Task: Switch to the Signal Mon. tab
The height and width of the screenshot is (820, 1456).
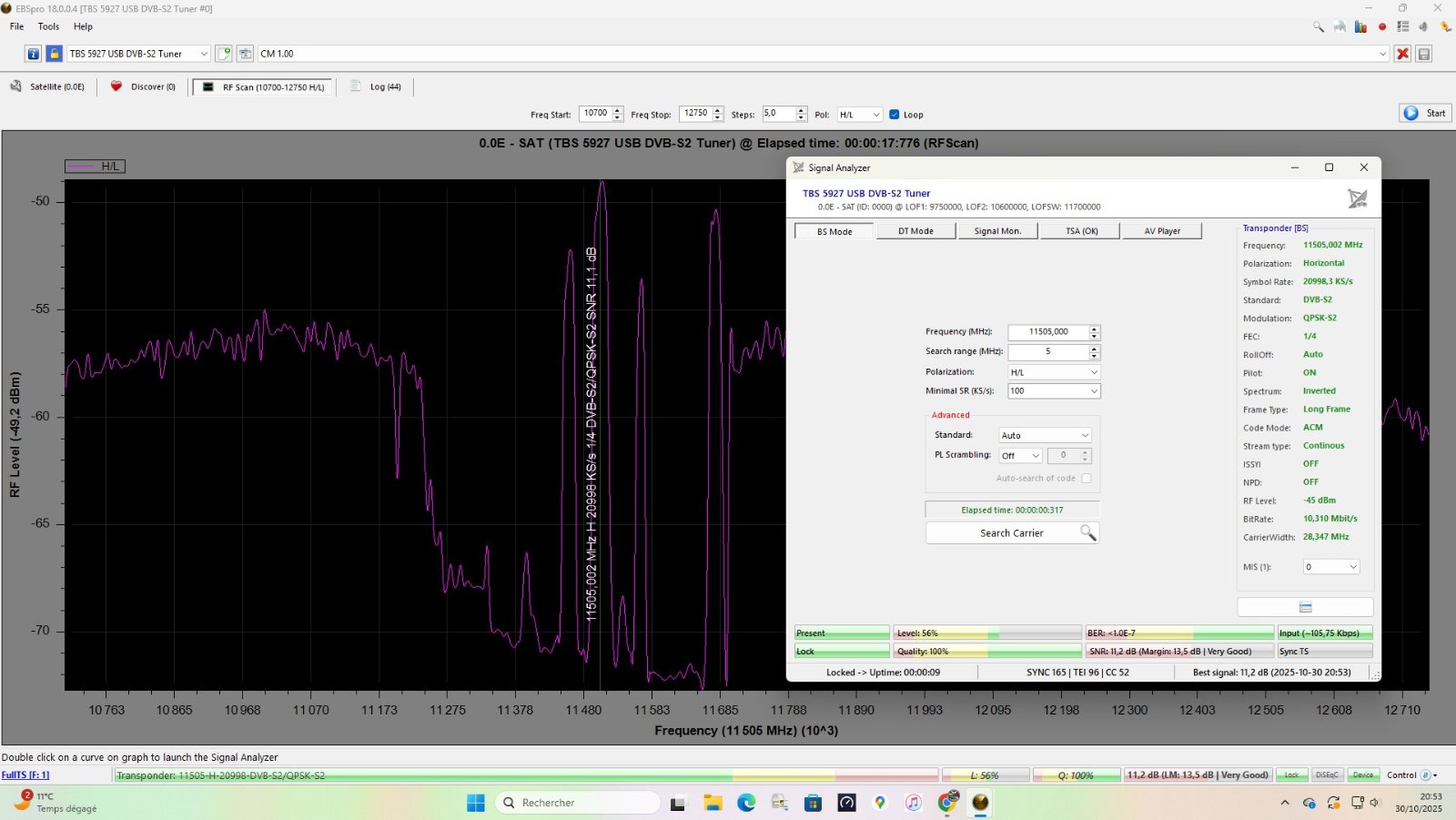Action: pyautogui.click(x=997, y=231)
